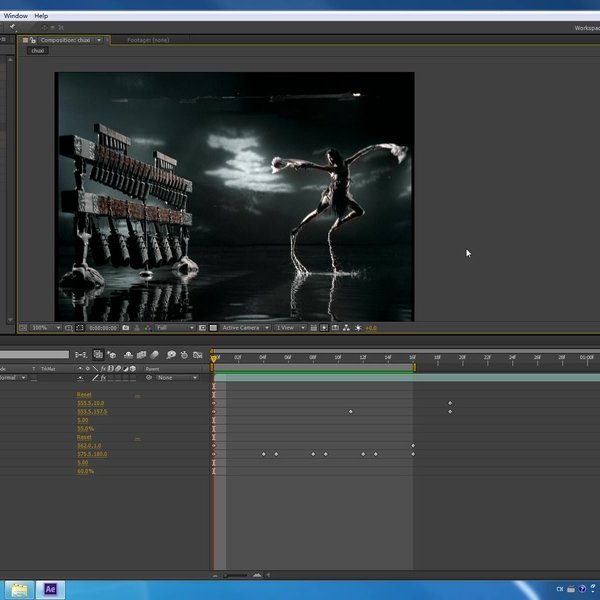
Task: Open the Composition chuxi dropdown arrow
Action: pyautogui.click(x=99, y=40)
